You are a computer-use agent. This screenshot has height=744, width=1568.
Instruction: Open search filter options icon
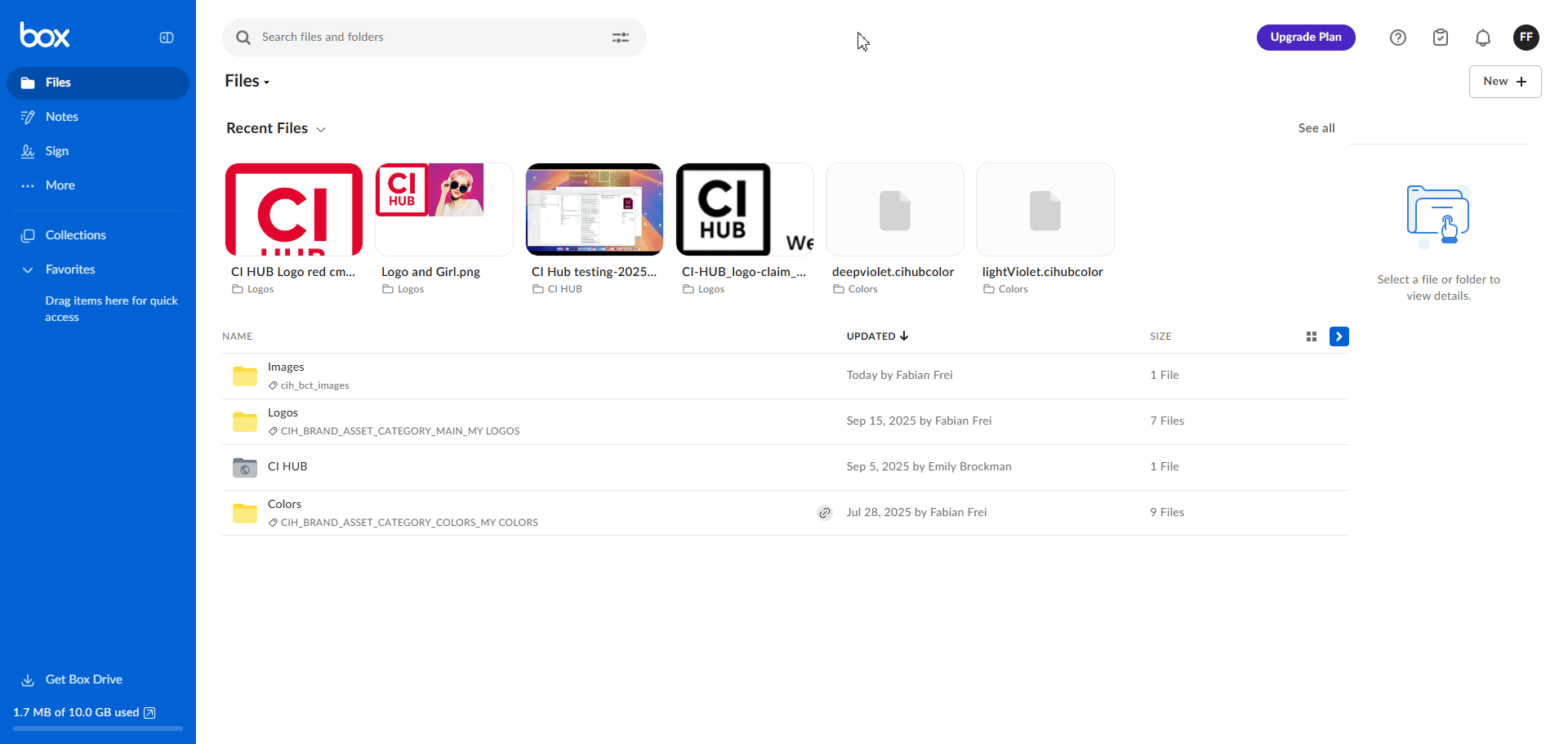pos(621,38)
